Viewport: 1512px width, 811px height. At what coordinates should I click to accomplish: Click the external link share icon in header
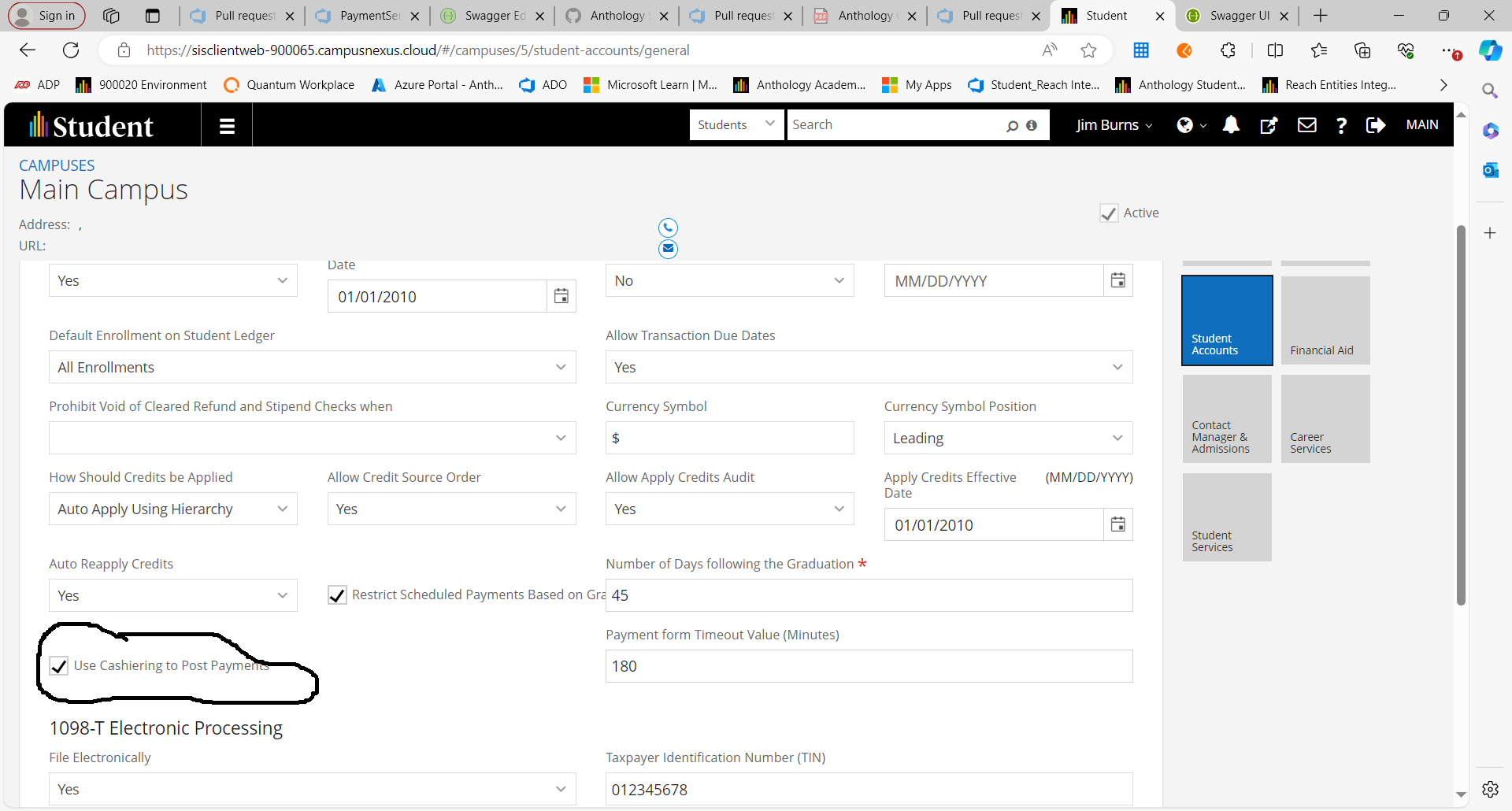coord(1268,125)
